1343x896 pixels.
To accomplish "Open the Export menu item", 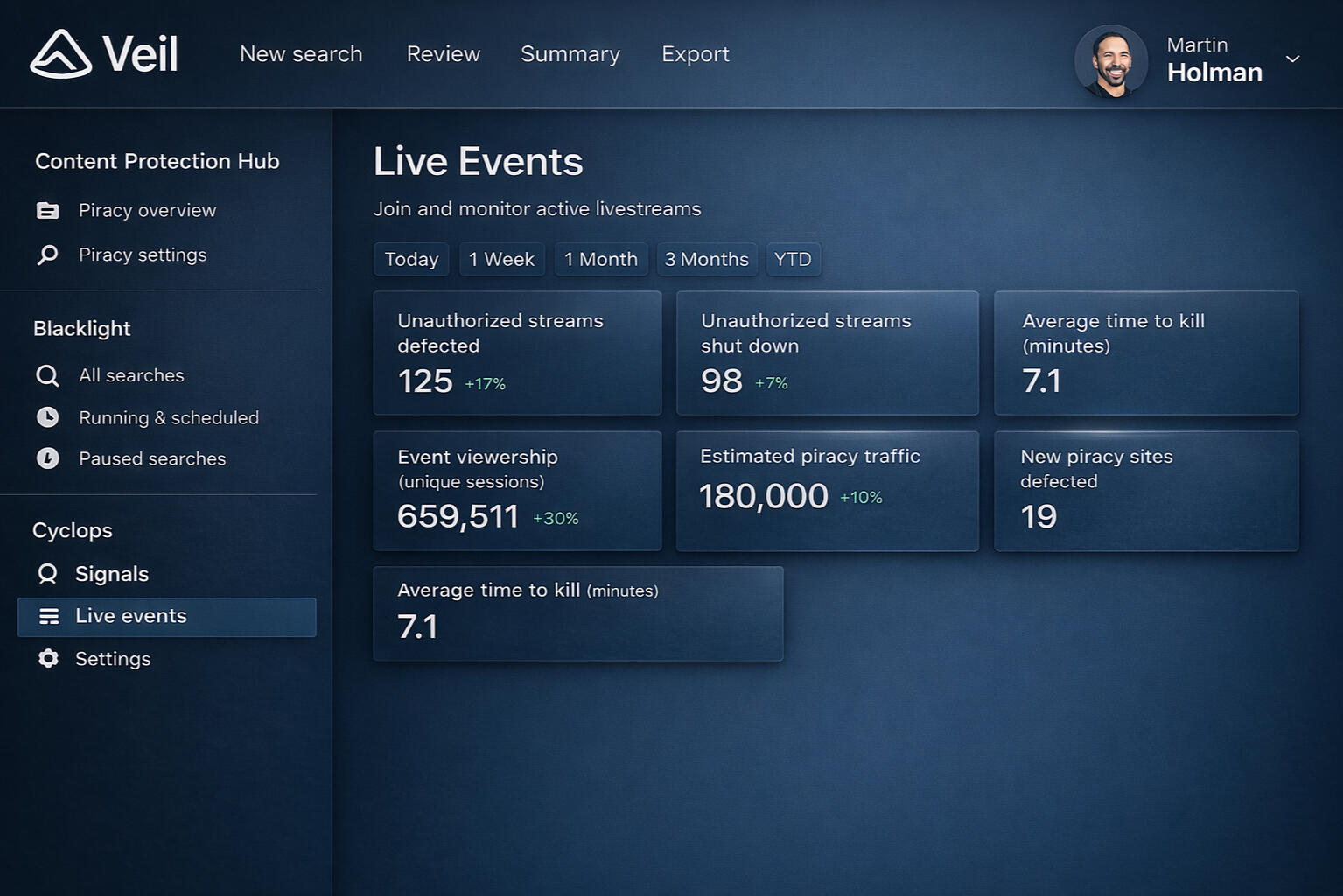I will (x=696, y=54).
